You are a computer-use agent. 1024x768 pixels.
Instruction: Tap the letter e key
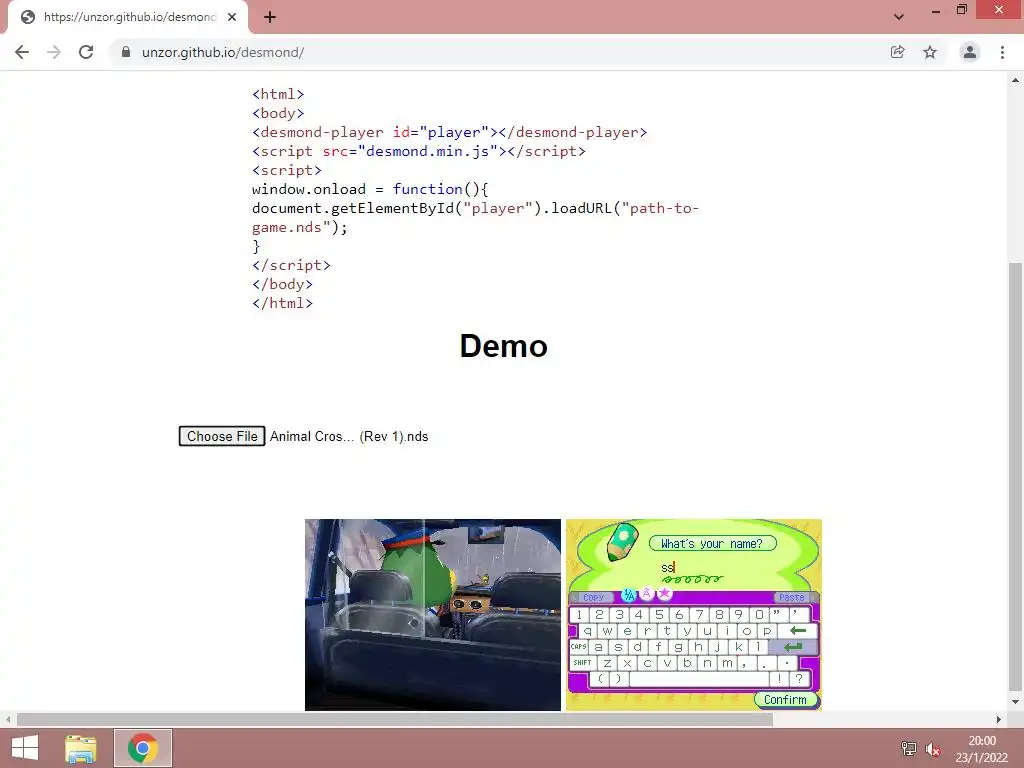point(628,631)
